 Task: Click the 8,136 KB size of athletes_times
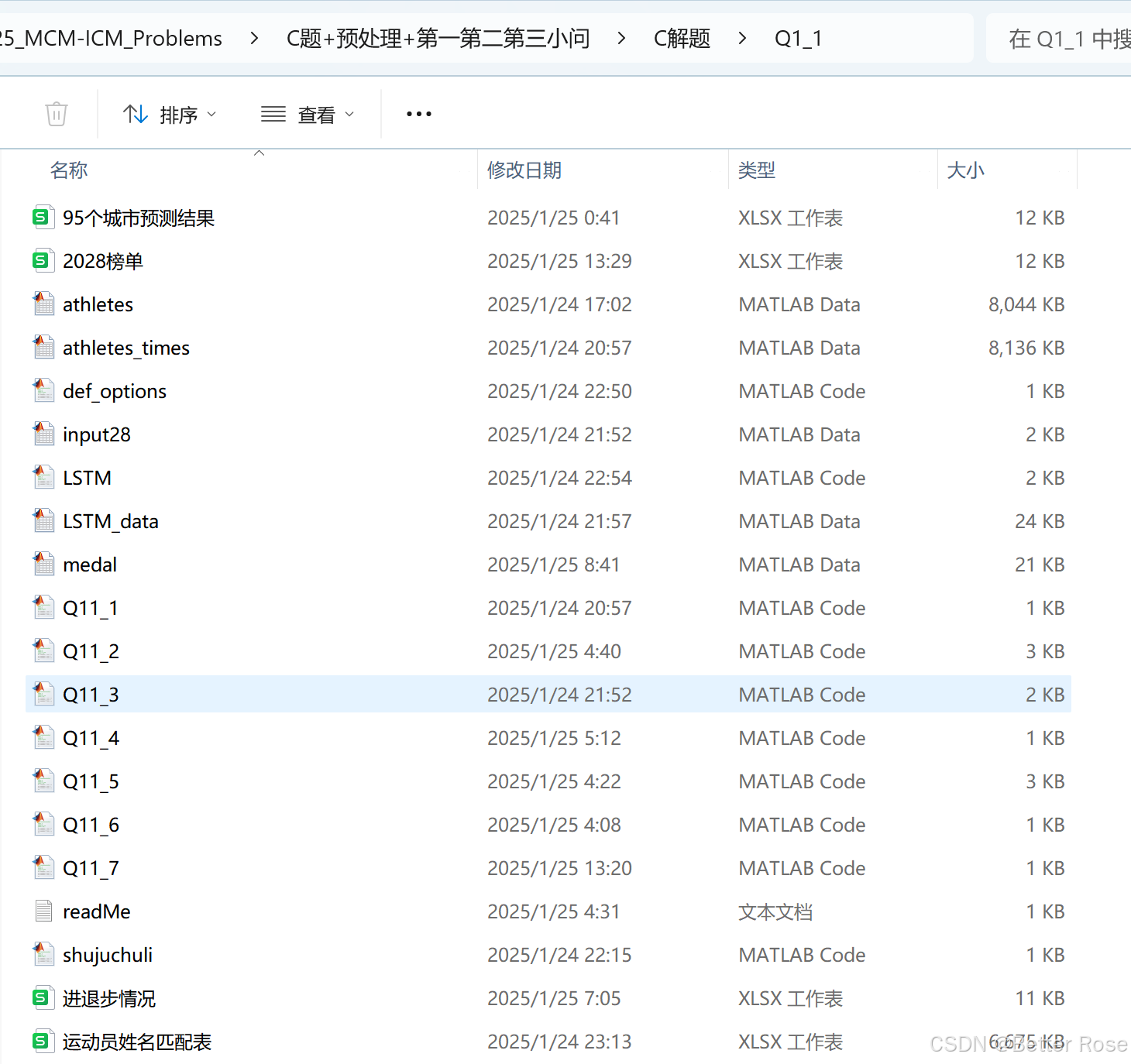(1026, 348)
